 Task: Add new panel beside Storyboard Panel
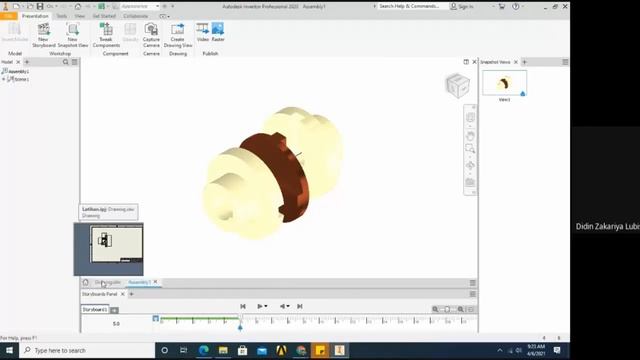click(131, 294)
